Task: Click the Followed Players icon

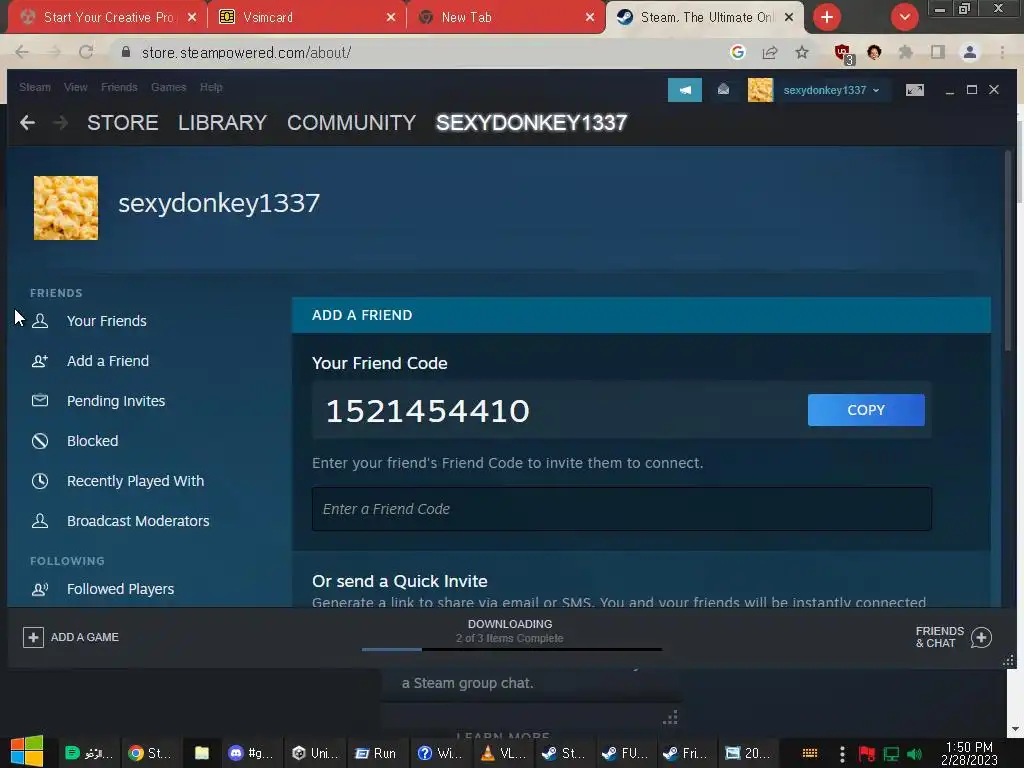Action: pyautogui.click(x=40, y=589)
